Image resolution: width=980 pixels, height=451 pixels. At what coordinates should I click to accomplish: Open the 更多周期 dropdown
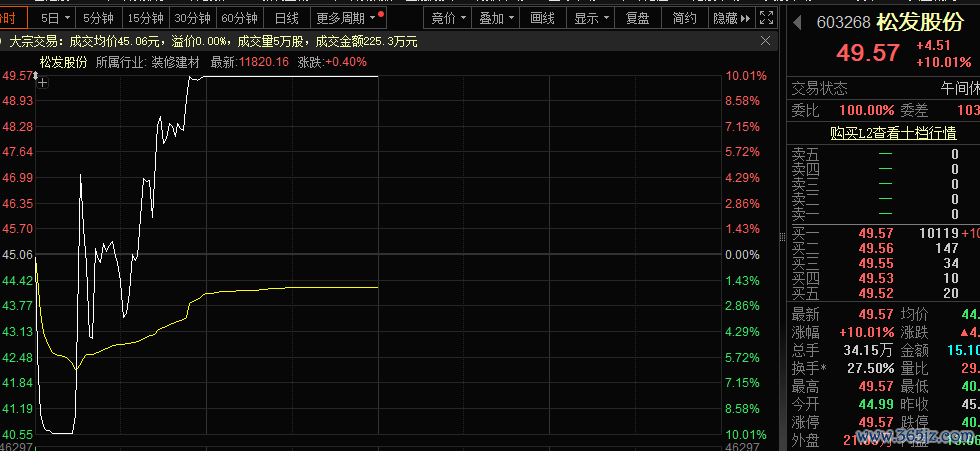pos(349,18)
